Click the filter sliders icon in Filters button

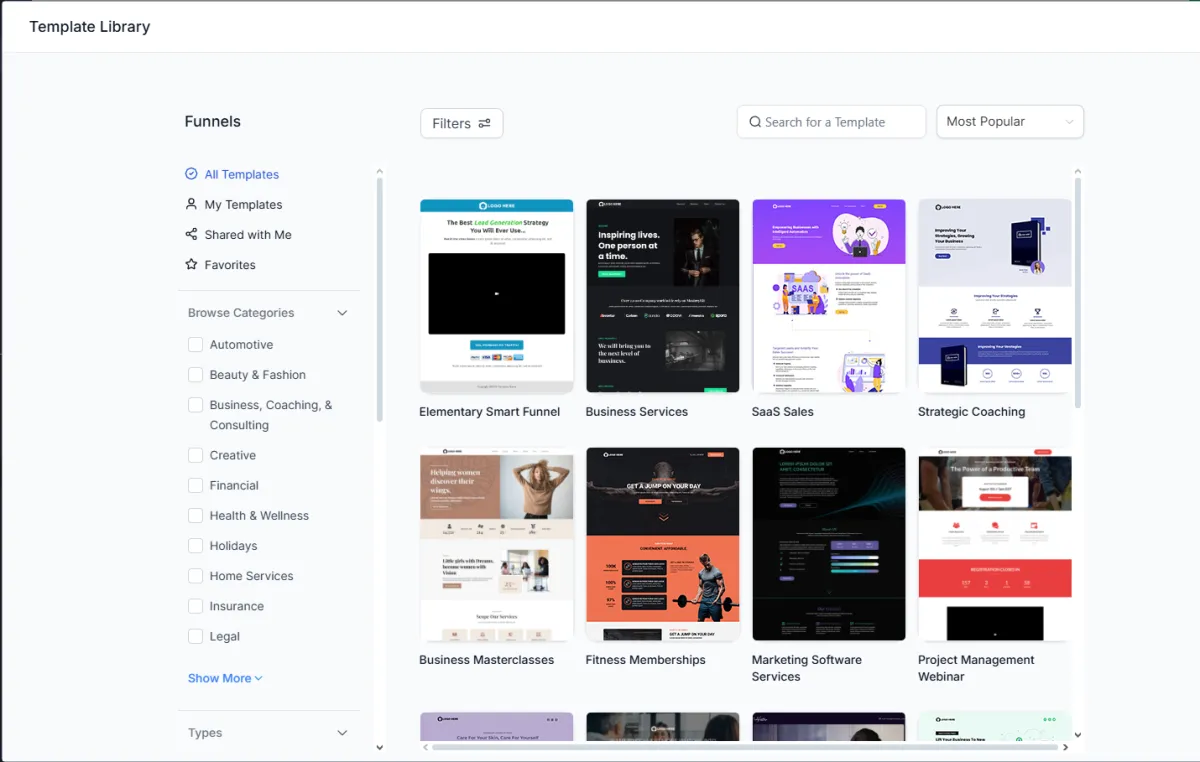pos(484,123)
